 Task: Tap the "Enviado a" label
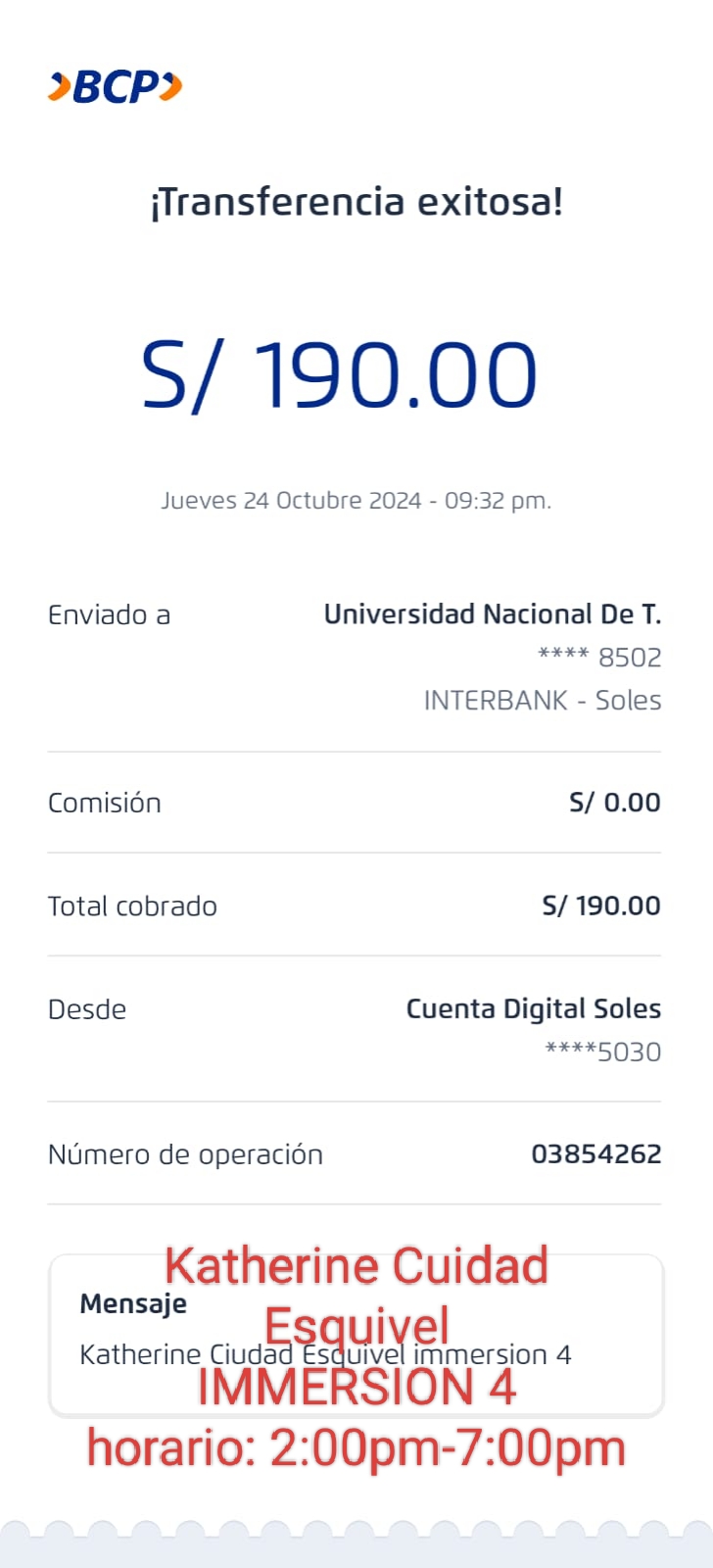click(109, 615)
